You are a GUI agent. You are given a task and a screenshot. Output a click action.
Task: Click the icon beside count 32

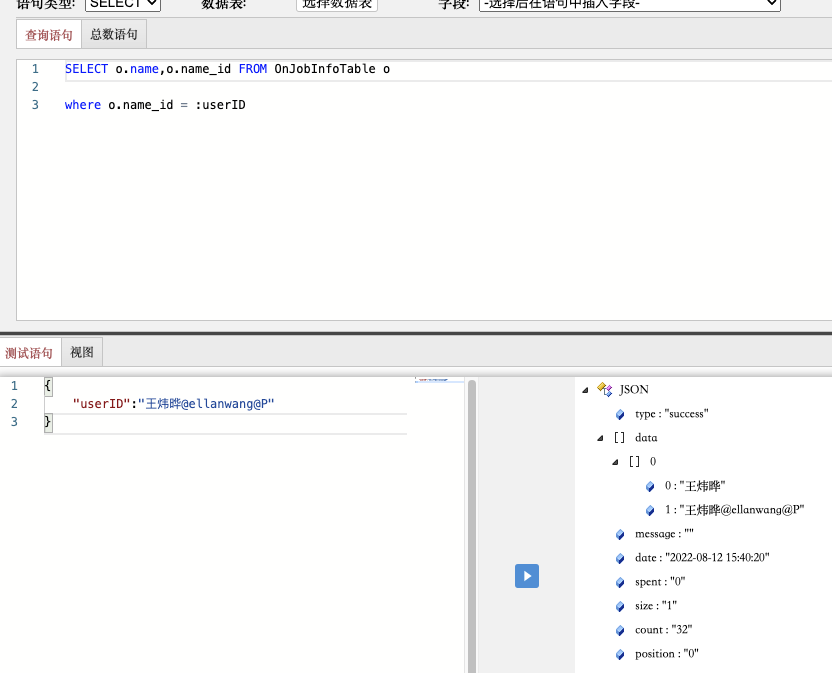coord(620,630)
